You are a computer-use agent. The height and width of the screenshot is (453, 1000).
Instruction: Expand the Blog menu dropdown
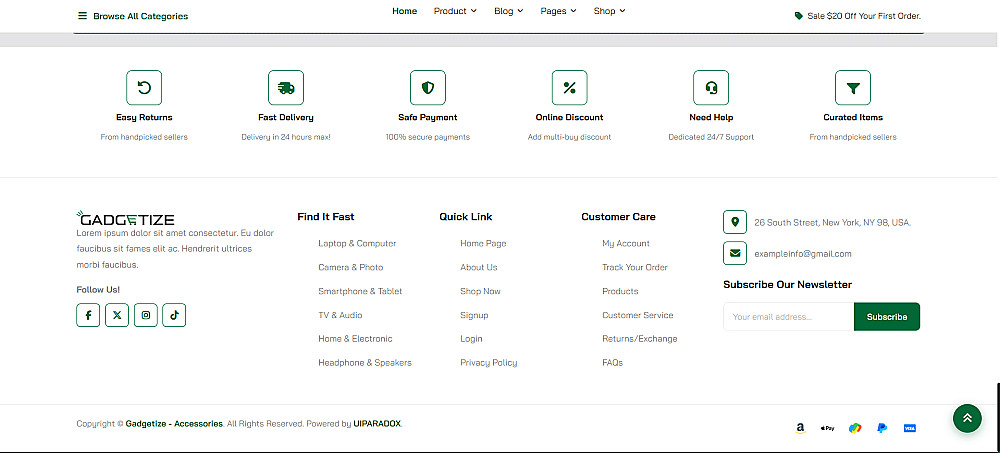pos(509,11)
